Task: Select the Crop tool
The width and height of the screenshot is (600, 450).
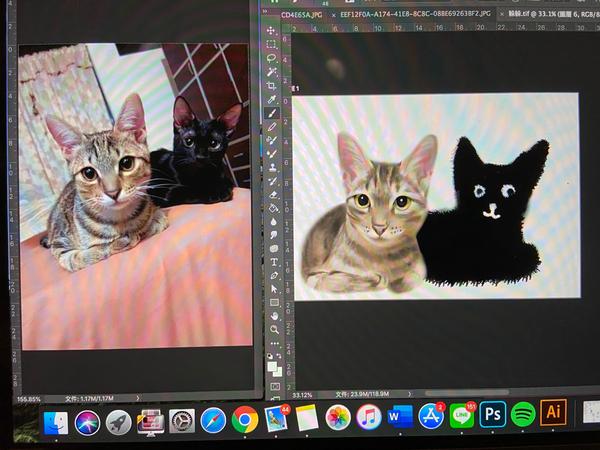Action: click(271, 86)
